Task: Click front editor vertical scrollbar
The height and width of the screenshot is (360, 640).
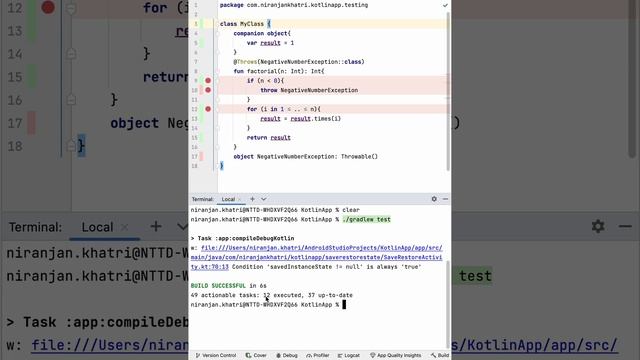Action: pos(449,90)
